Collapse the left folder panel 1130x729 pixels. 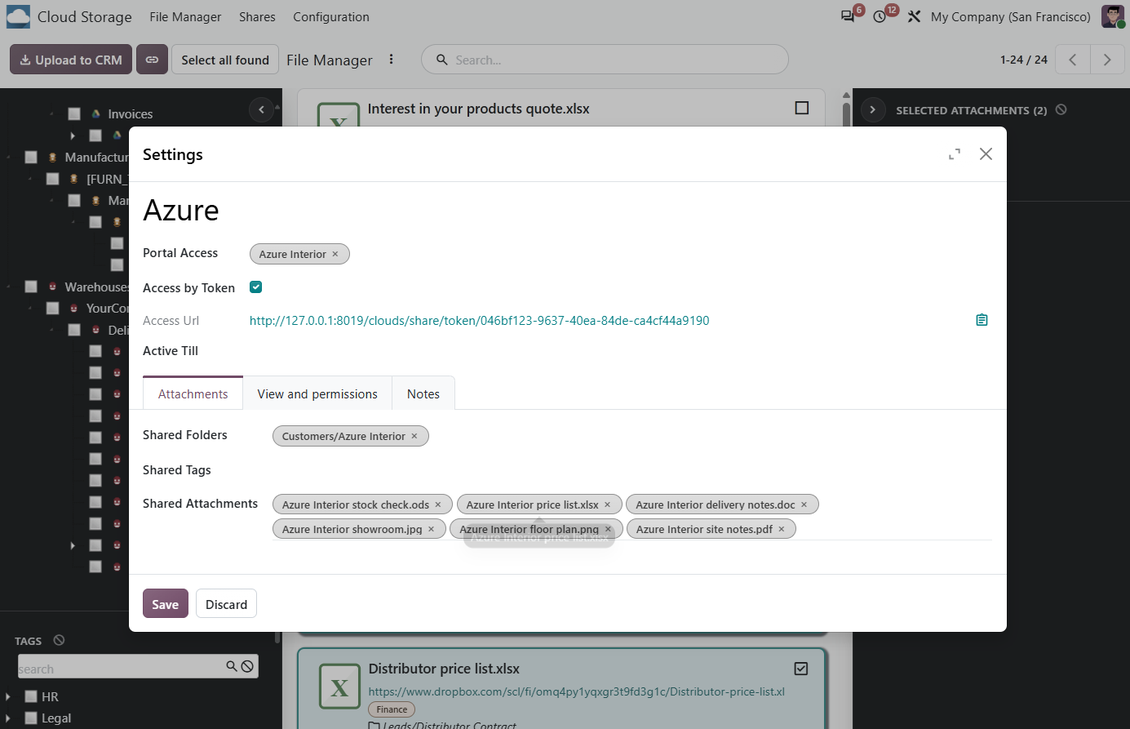coord(262,109)
